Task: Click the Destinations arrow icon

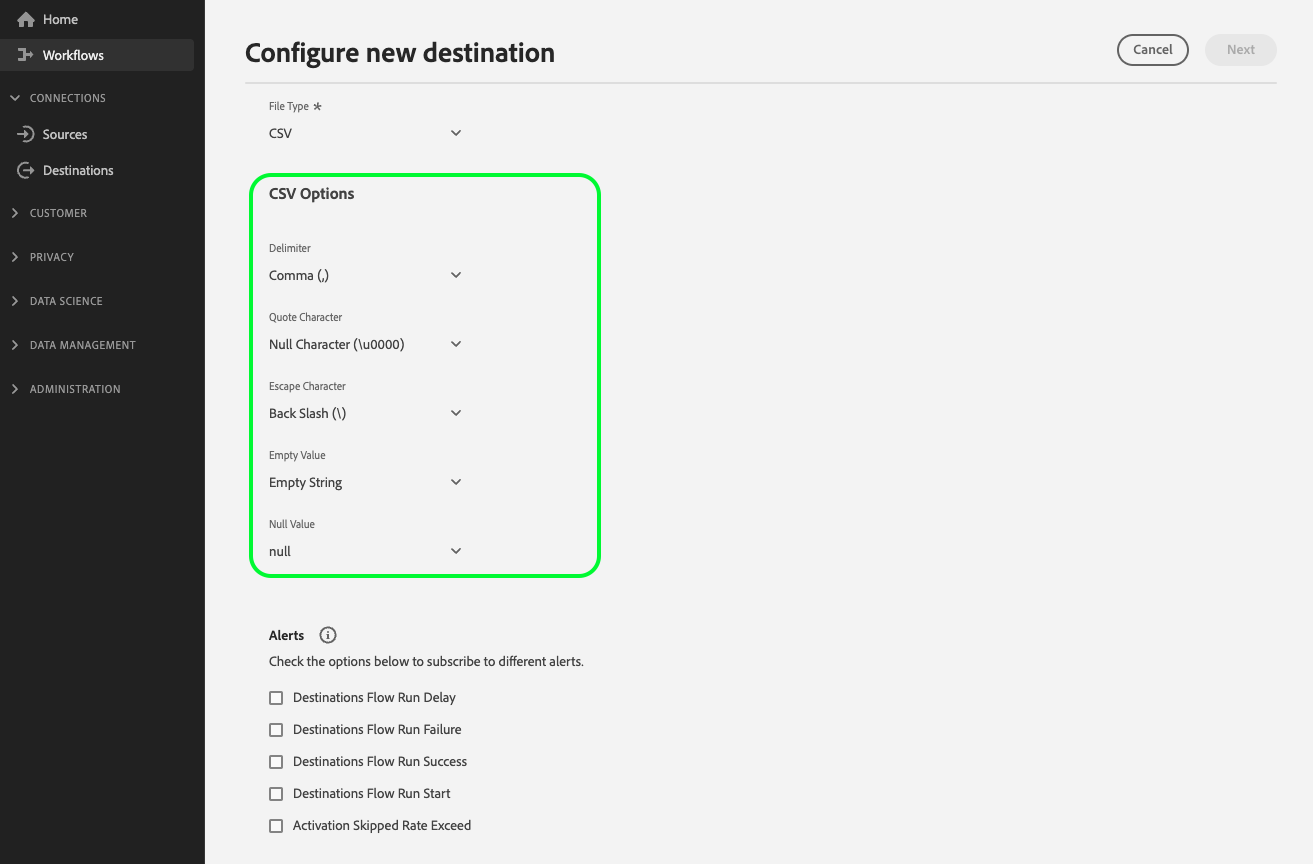Action: tap(26, 171)
